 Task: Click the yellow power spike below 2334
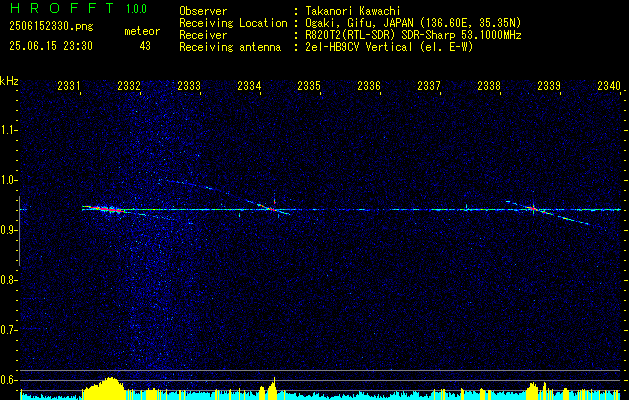(x=272, y=387)
